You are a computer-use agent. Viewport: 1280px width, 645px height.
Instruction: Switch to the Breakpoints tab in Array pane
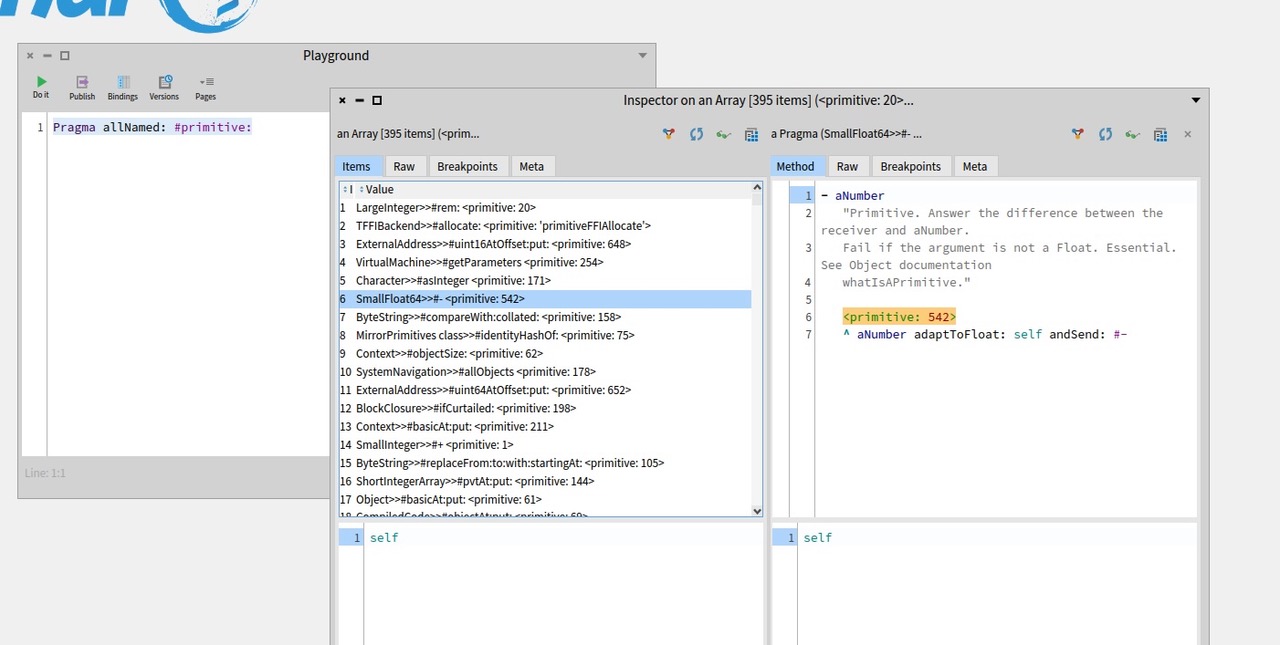[x=467, y=167]
